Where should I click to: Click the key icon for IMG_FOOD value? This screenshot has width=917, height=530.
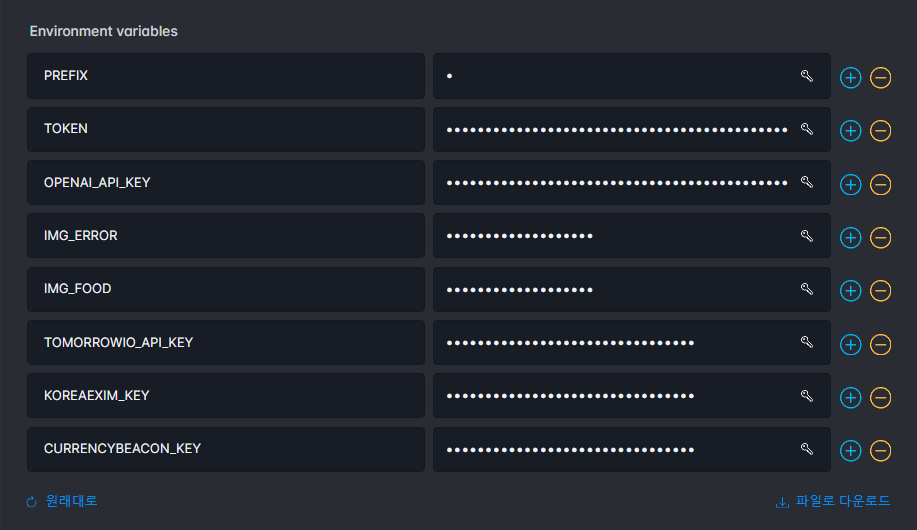807,289
